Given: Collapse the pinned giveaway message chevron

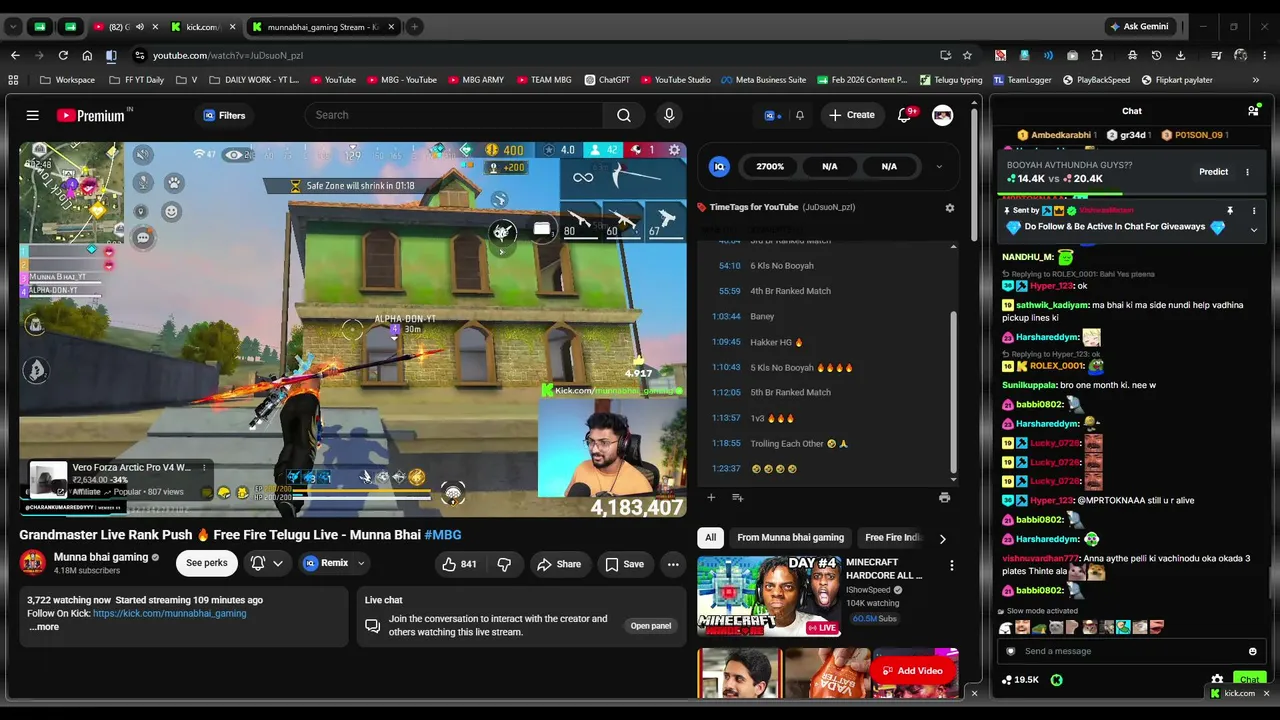Looking at the screenshot, I should [x=1254, y=229].
